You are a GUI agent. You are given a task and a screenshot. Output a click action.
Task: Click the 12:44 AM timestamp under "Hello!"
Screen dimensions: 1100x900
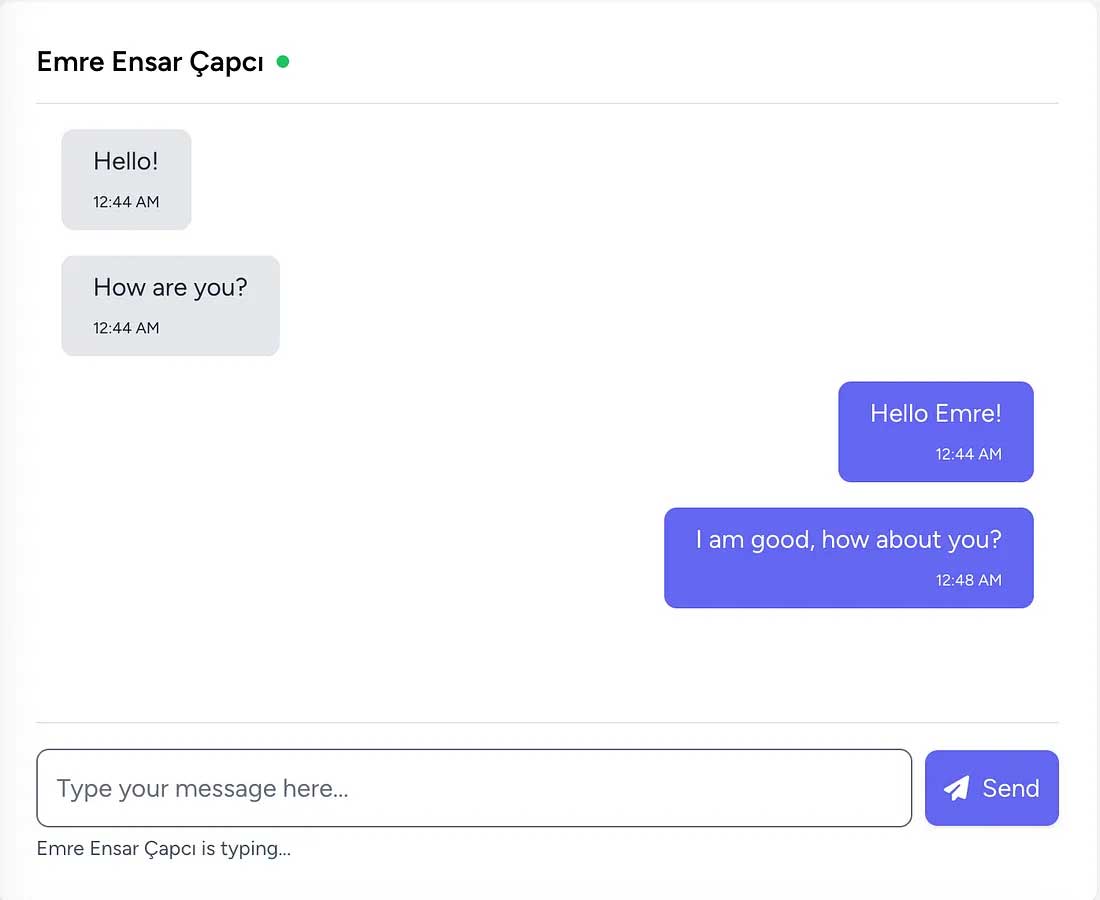(x=126, y=202)
